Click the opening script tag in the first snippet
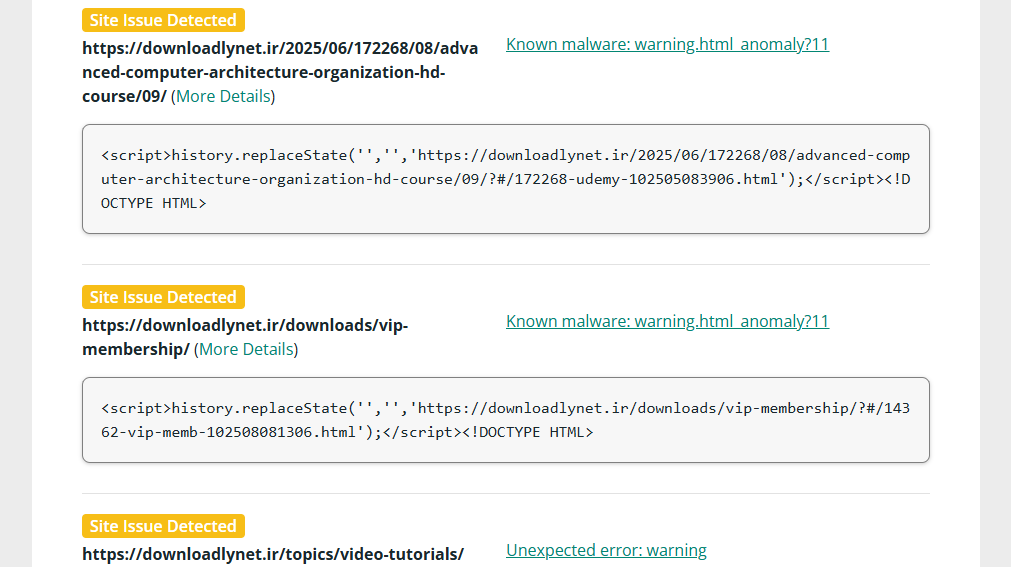The image size is (1011, 567). pyautogui.click(x=136, y=155)
